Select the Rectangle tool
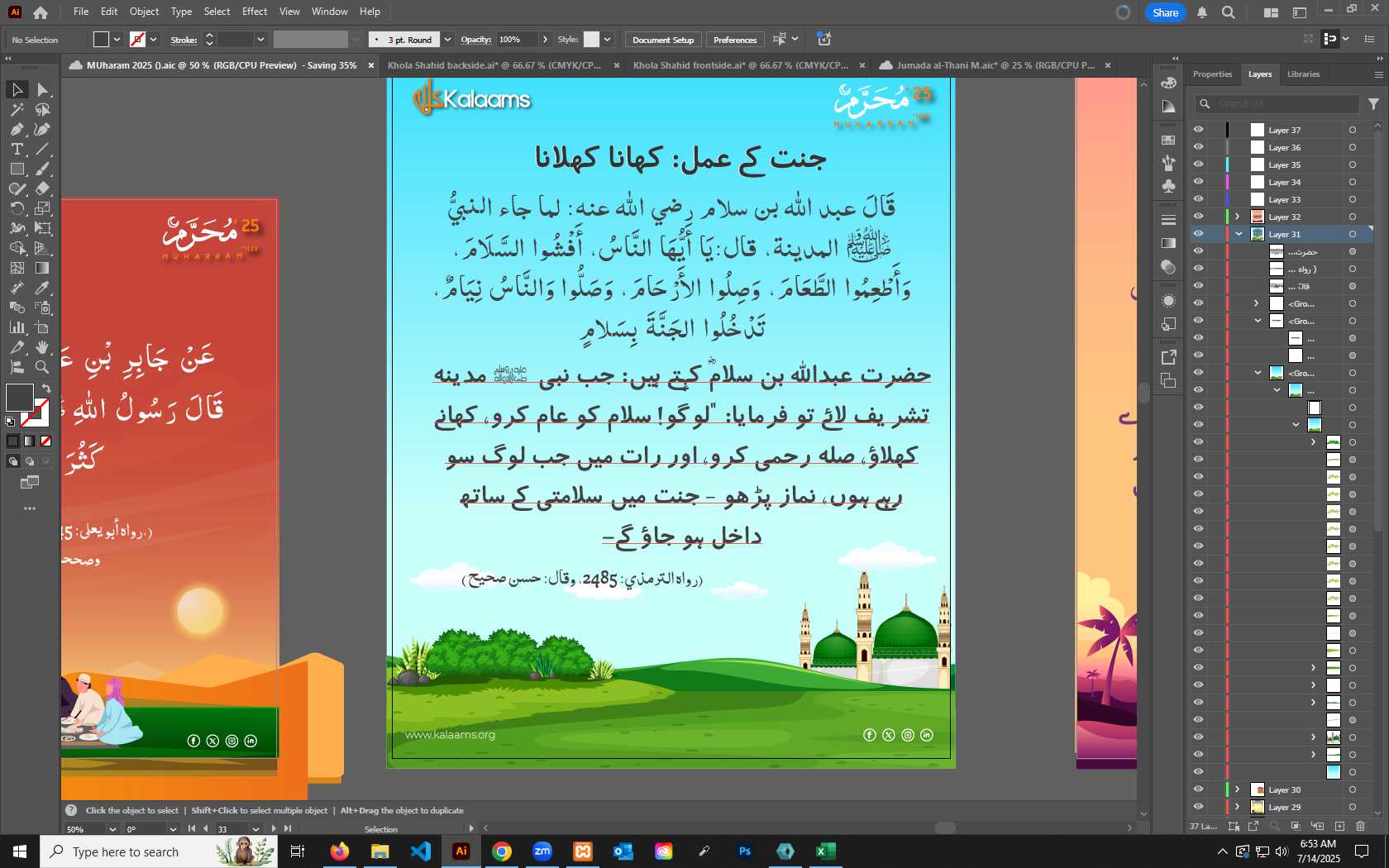The width and height of the screenshot is (1389, 868). point(17,169)
